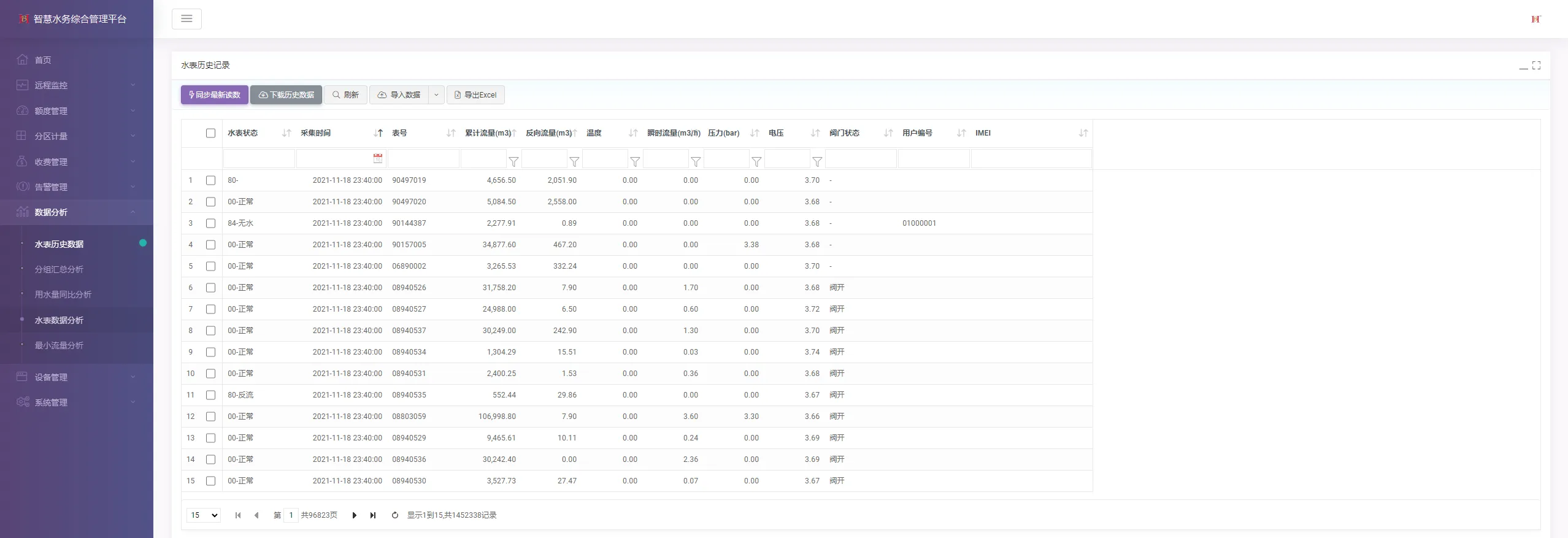Open 最小流量分析 submenu item
Image resolution: width=1568 pixels, height=538 pixels.
click(59, 345)
